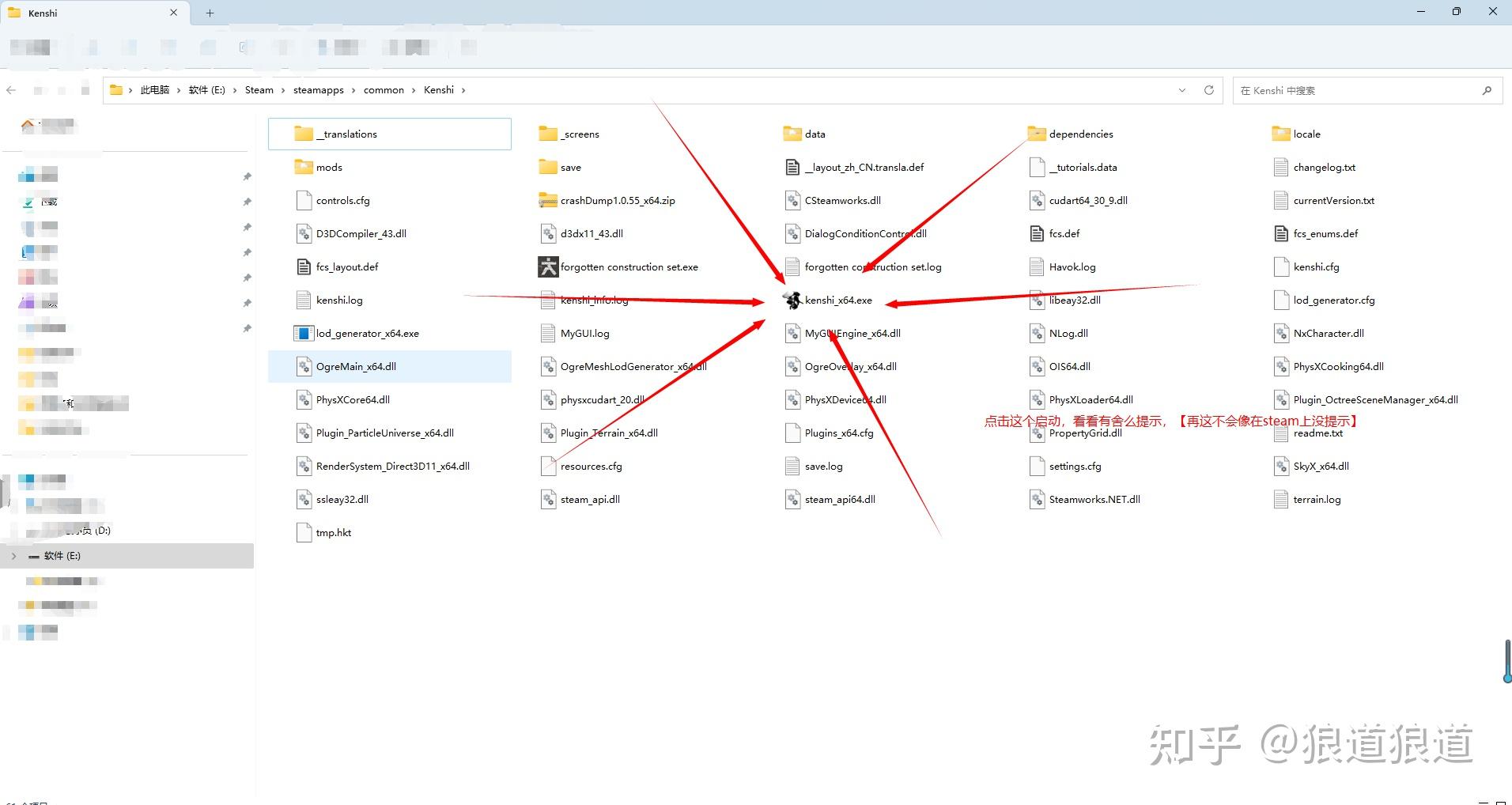The height and width of the screenshot is (805, 1512).
Task: Select the cudart64_30_9.dll file name
Action: coord(1088,201)
